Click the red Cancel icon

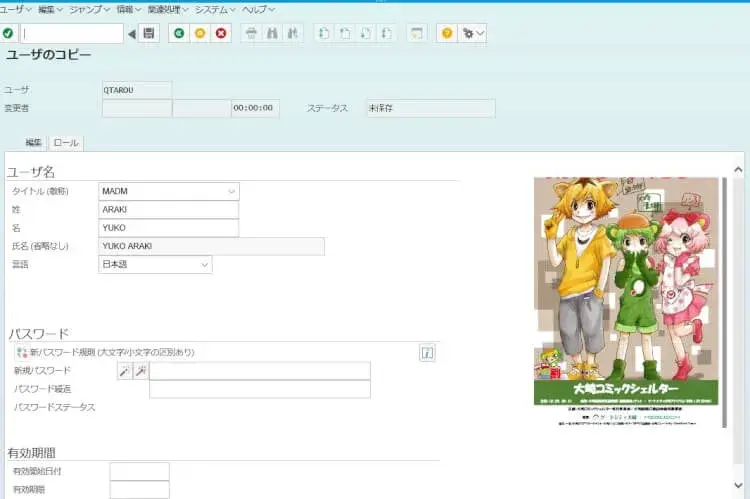[221, 33]
